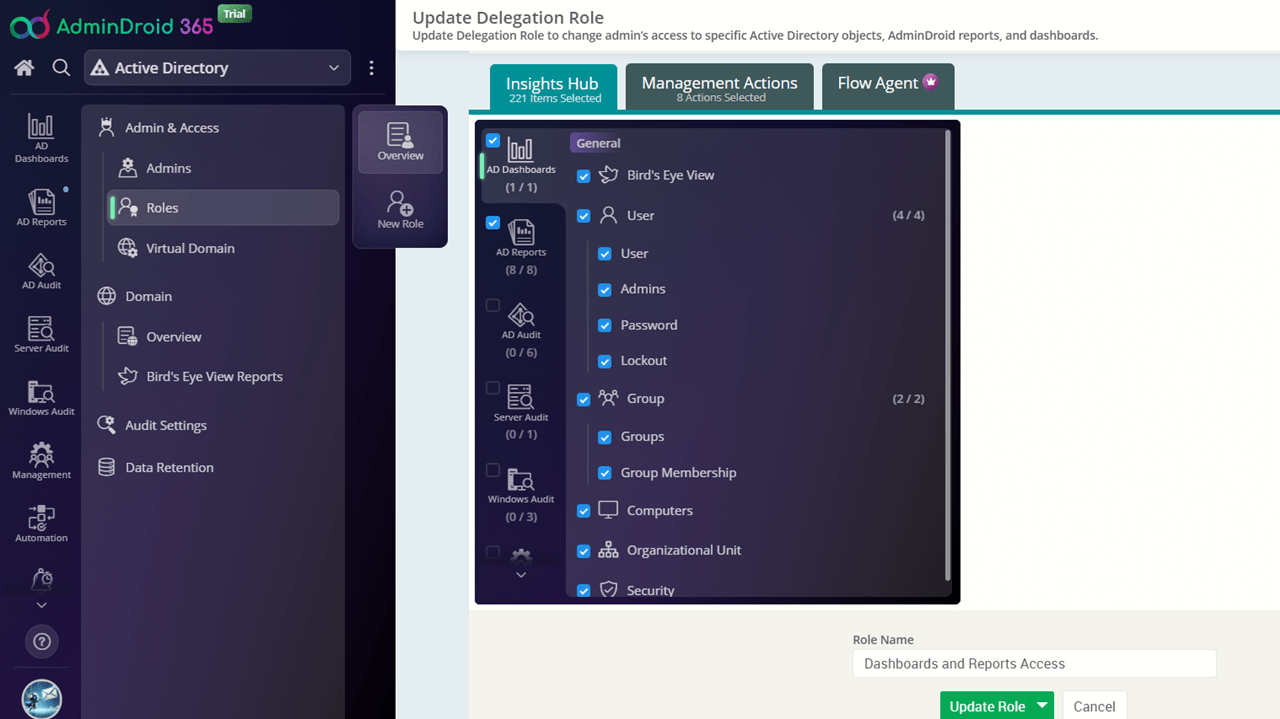Open the Active Directory dropdown selector
1280x719 pixels.
click(217, 68)
